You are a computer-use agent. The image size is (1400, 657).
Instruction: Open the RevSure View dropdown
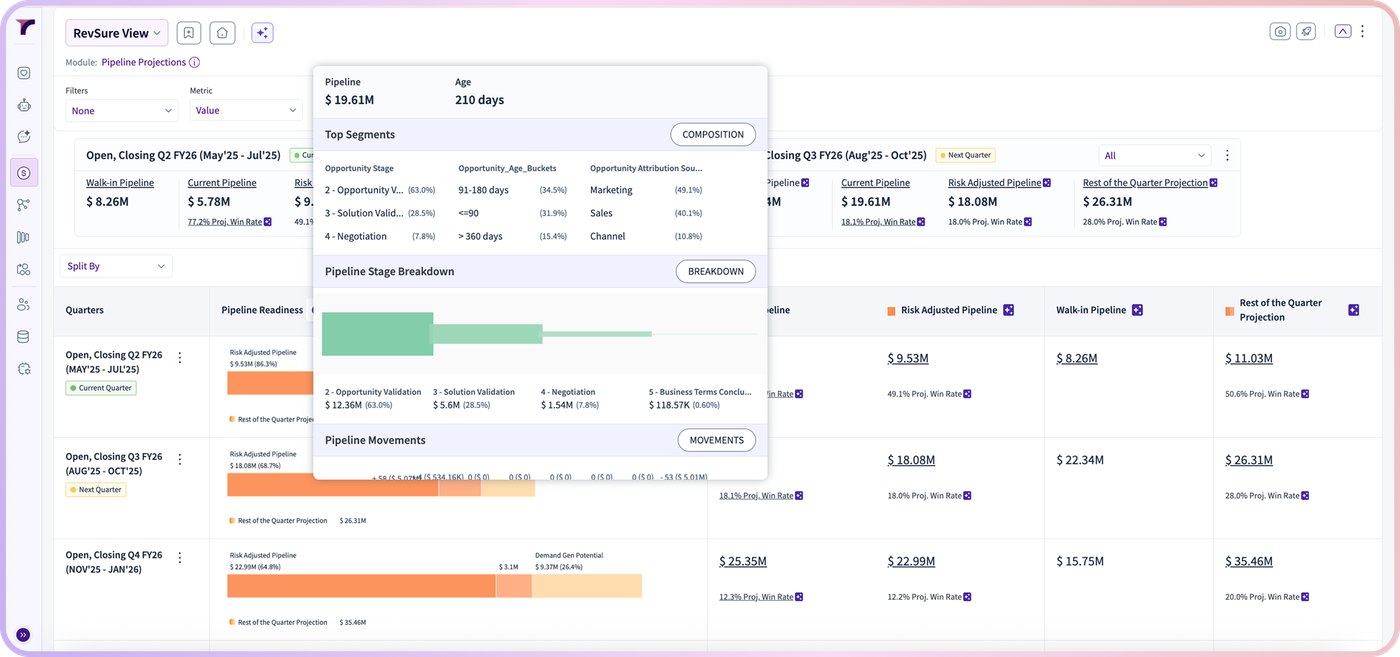click(x=116, y=33)
